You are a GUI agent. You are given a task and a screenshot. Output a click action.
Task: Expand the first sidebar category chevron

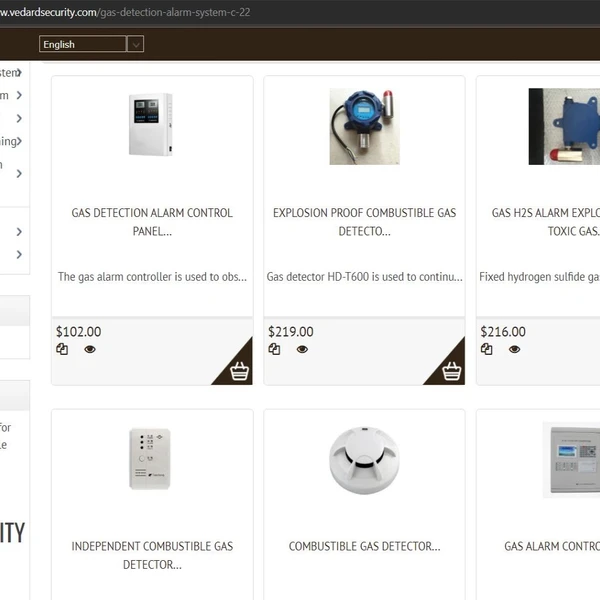(19, 72)
